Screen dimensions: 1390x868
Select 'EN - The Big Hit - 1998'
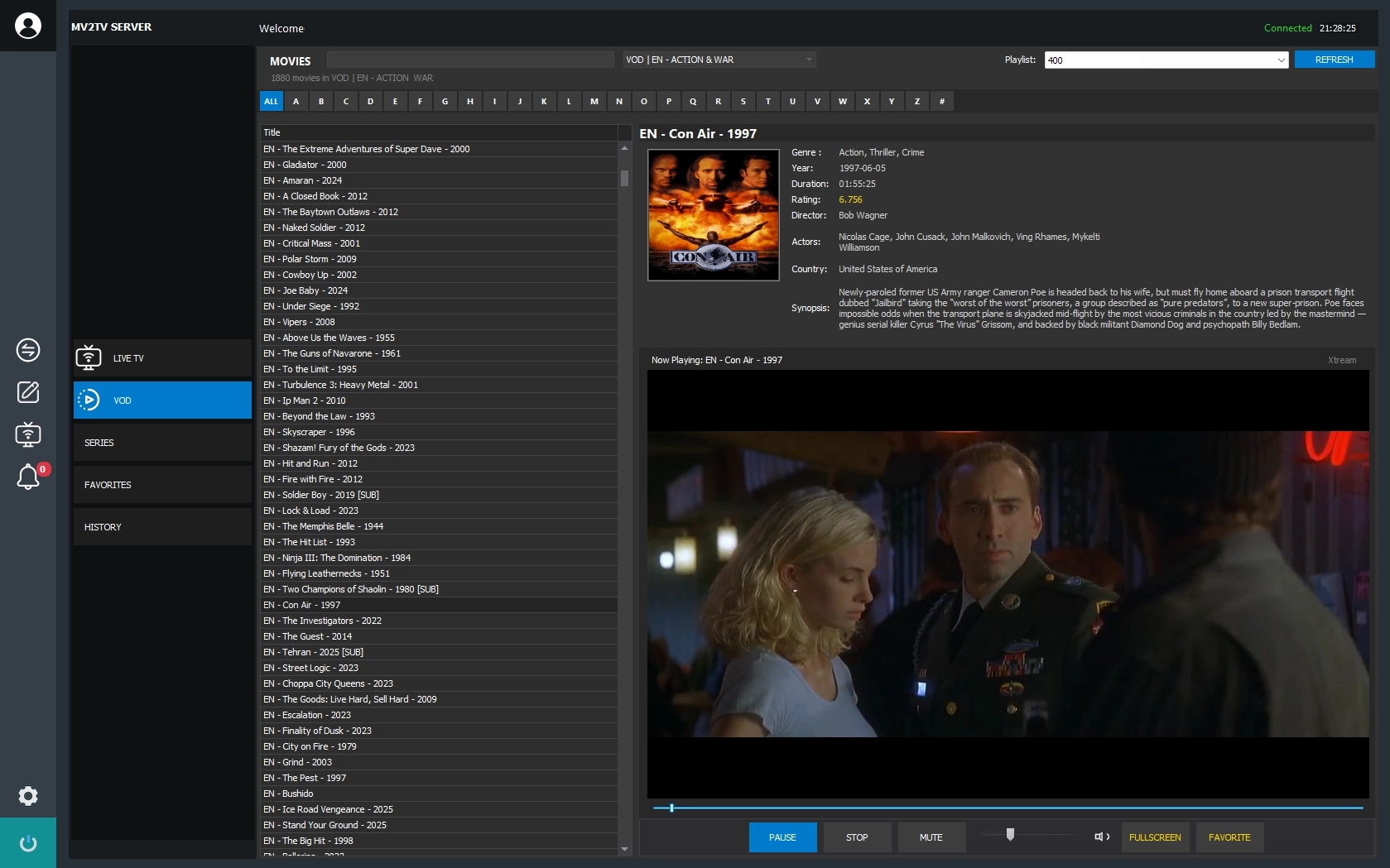pyautogui.click(x=439, y=841)
